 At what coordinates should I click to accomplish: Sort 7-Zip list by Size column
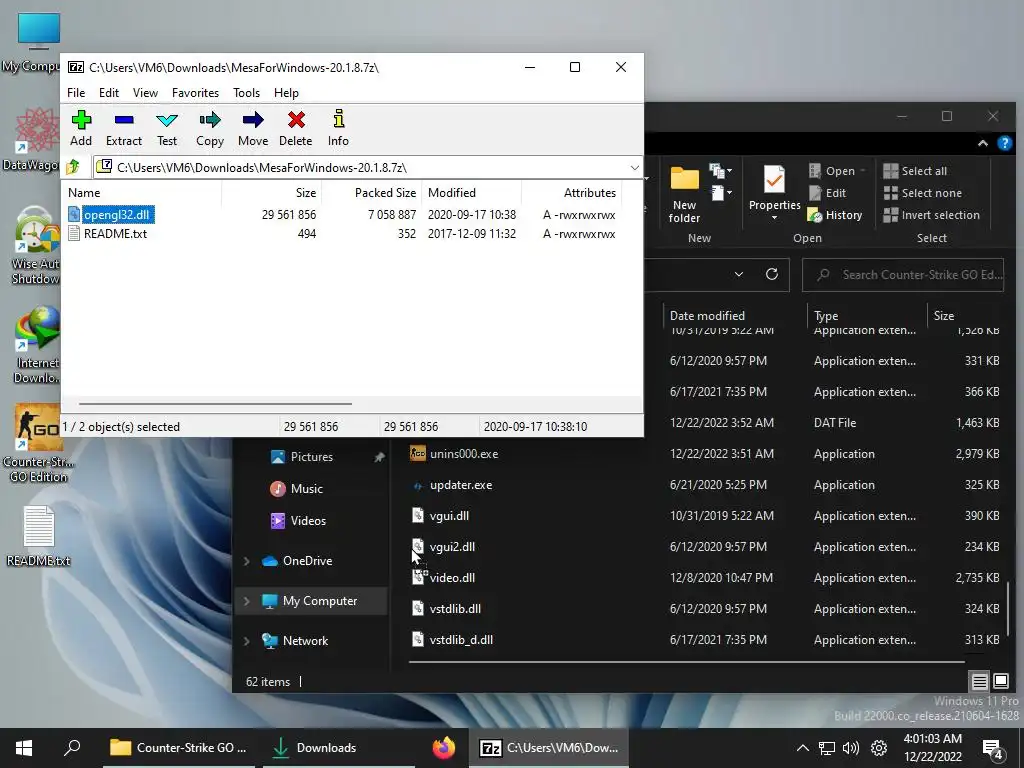272,193
